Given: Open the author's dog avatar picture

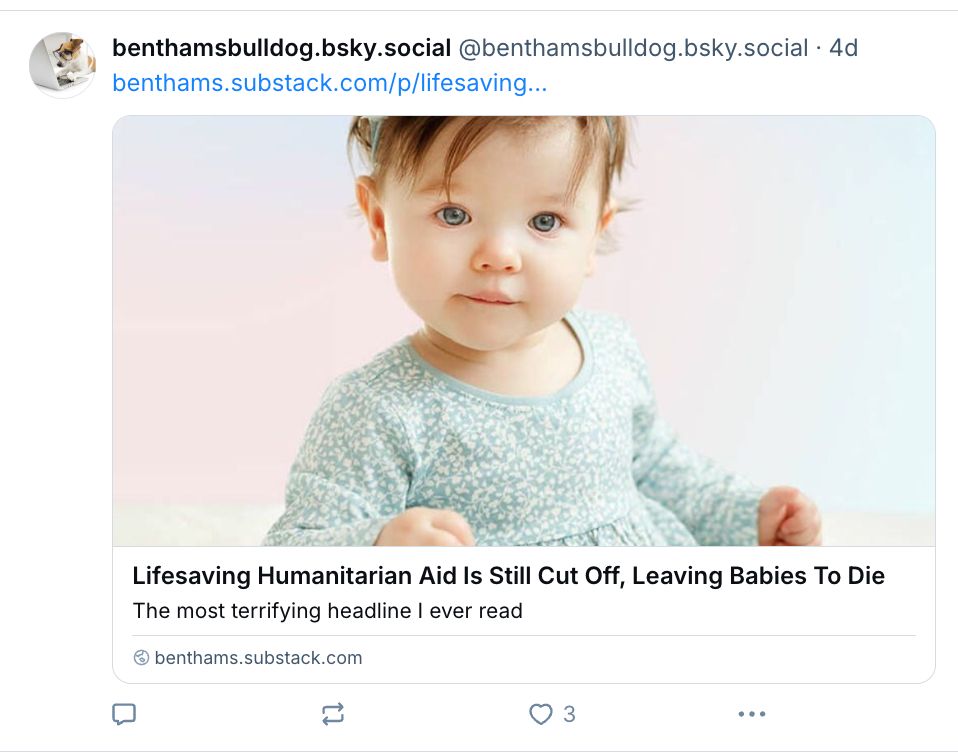Looking at the screenshot, I should tap(62, 64).
